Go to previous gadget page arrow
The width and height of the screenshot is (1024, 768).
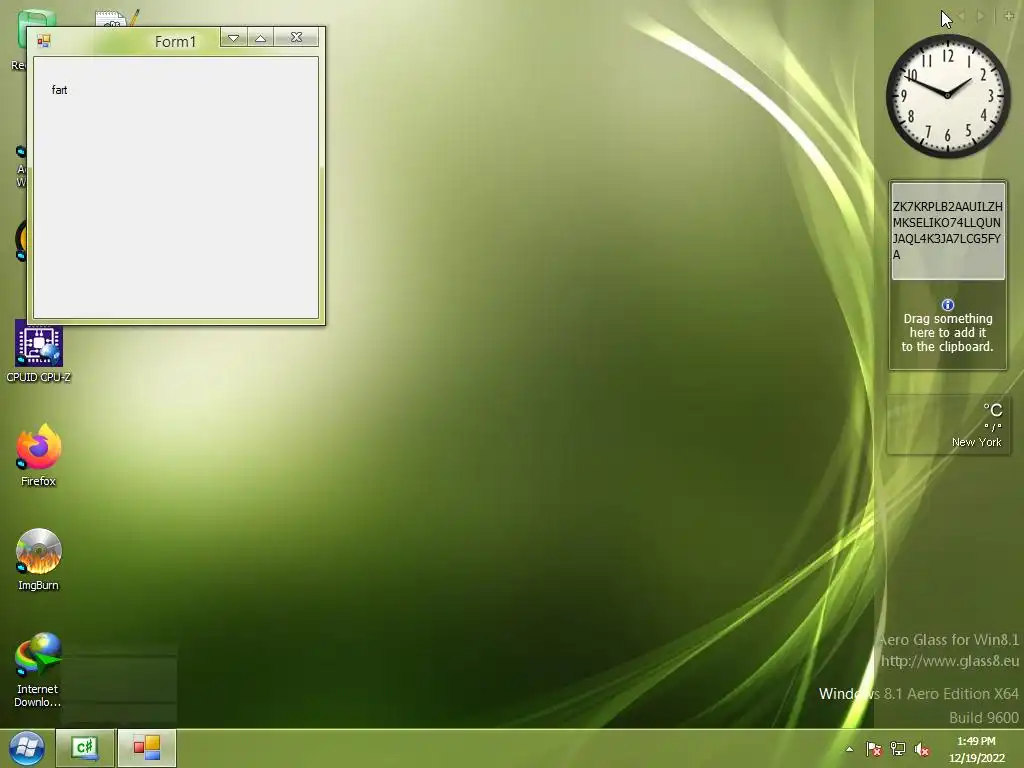coord(961,16)
